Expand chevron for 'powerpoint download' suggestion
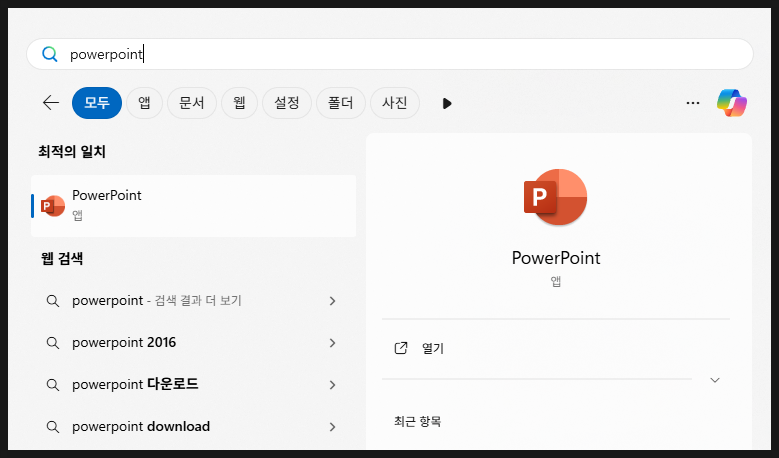Image resolution: width=779 pixels, height=458 pixels. pyautogui.click(x=332, y=427)
